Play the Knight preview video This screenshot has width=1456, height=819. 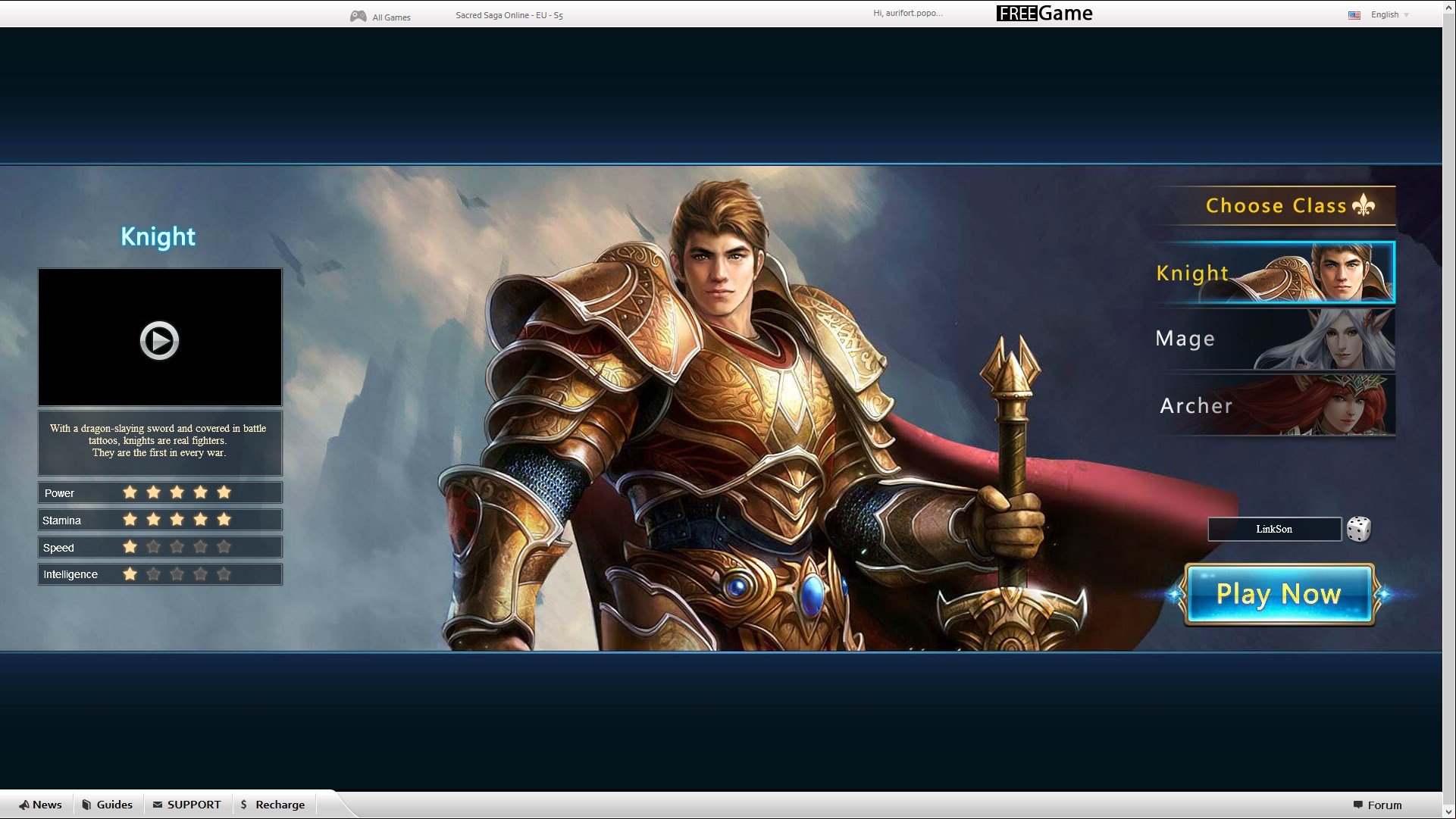coord(159,340)
